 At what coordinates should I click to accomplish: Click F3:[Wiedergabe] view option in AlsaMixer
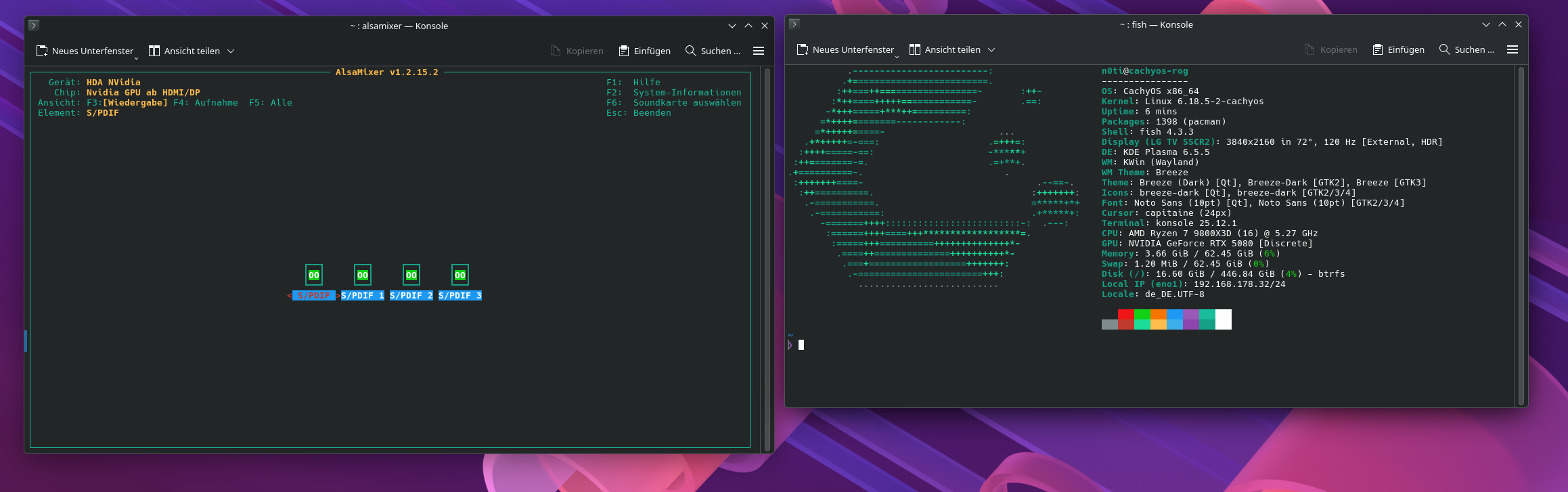coord(127,103)
